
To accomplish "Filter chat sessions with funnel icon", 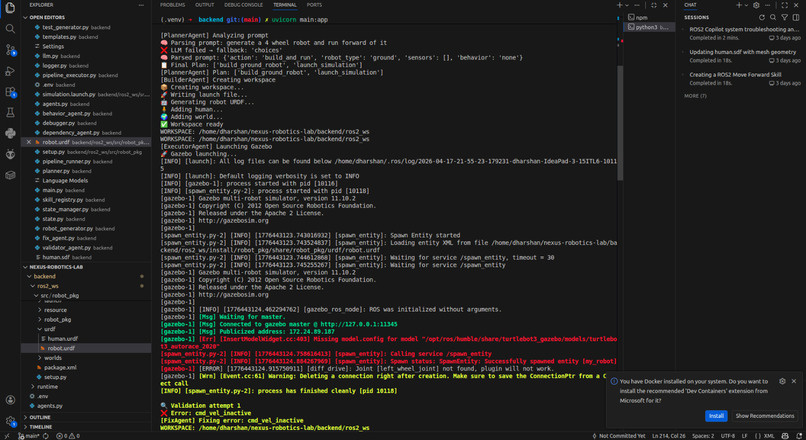I will 784,17.
